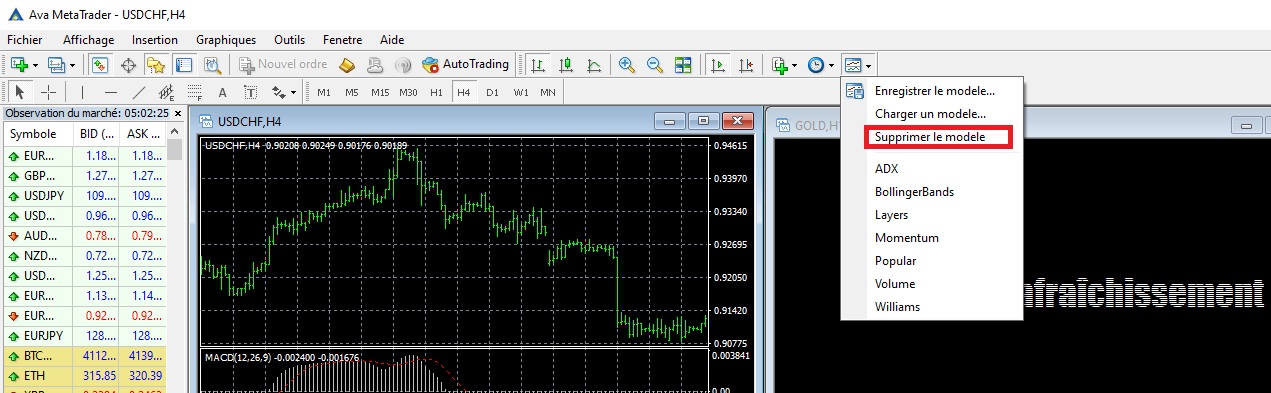This screenshot has height=393, width=1271.
Task: Toggle chart shift from right border
Action: pos(745,65)
